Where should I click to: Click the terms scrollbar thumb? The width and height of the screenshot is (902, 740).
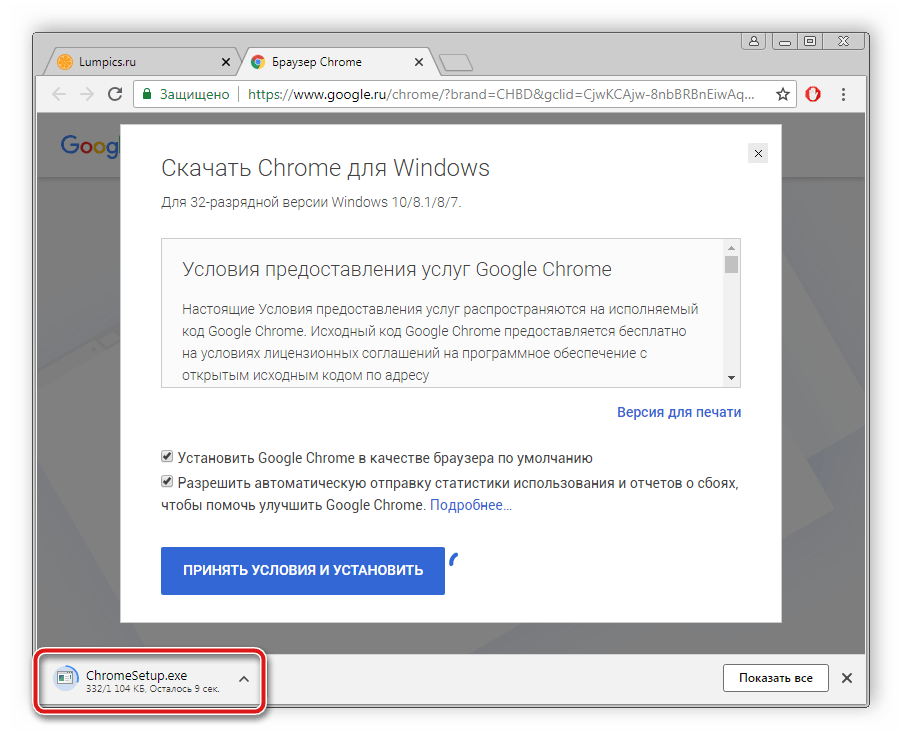(x=731, y=265)
